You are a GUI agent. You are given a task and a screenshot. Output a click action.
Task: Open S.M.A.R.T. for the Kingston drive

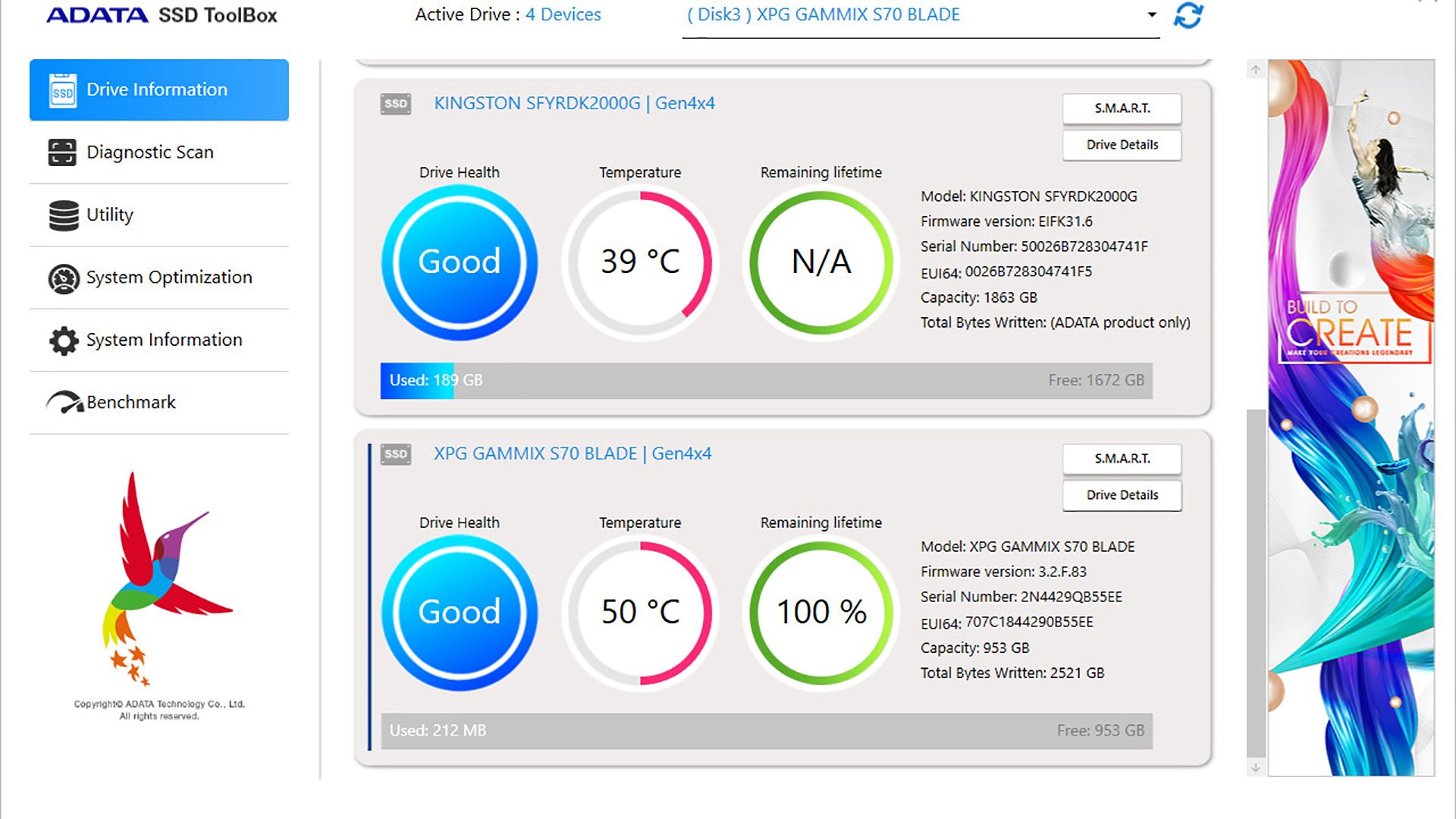1122,108
